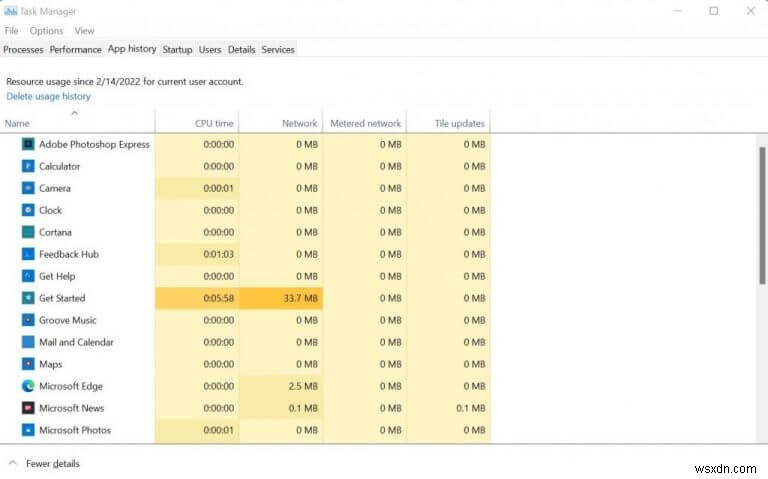Select the Microsoft Photos row name

pos(75,430)
